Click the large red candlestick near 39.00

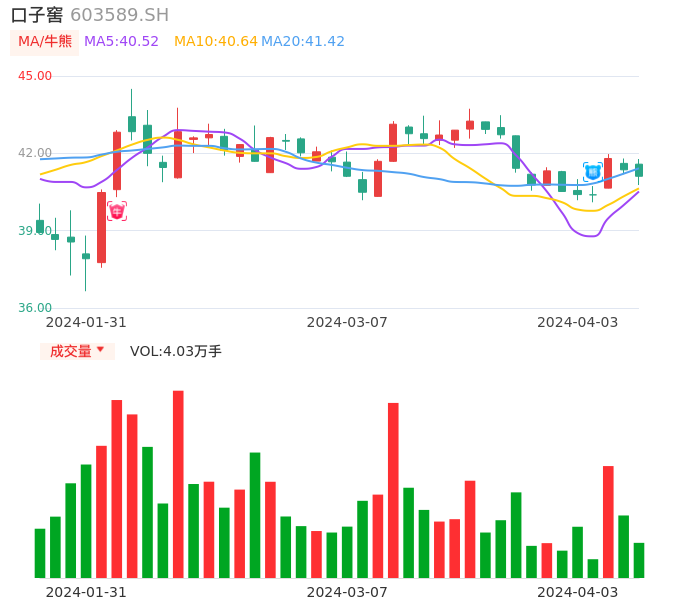[101, 227]
